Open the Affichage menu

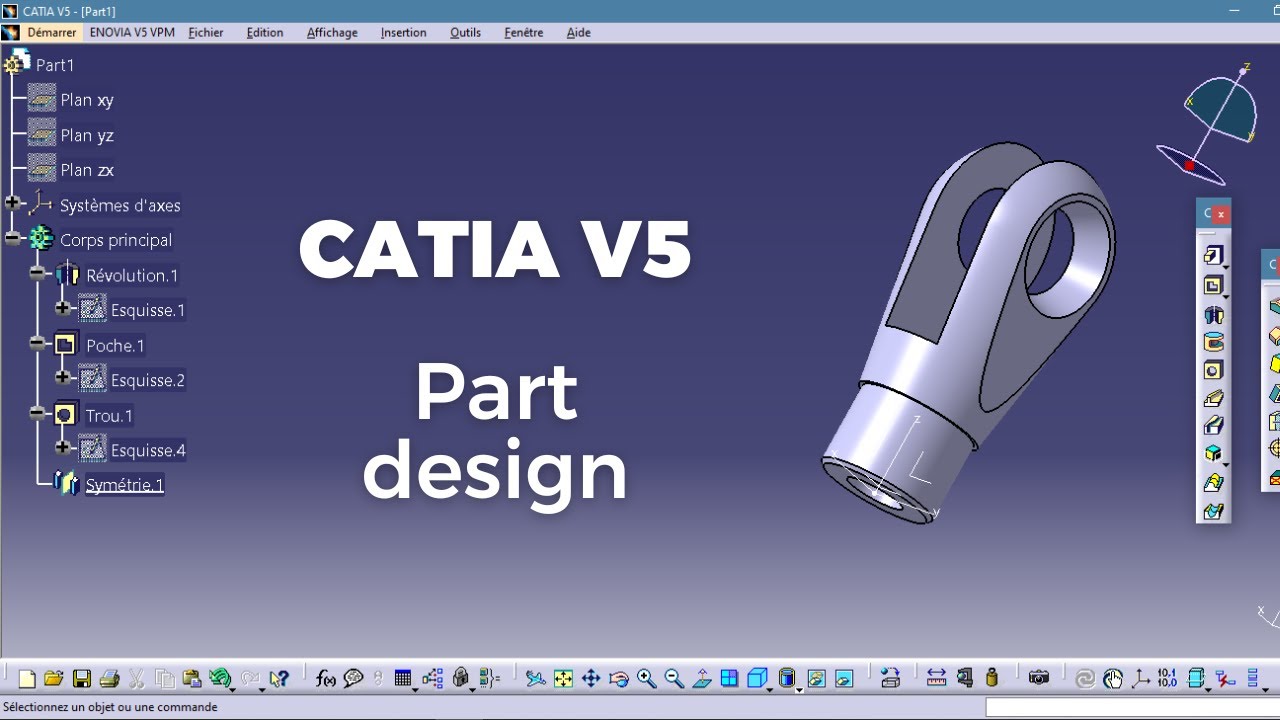click(332, 32)
